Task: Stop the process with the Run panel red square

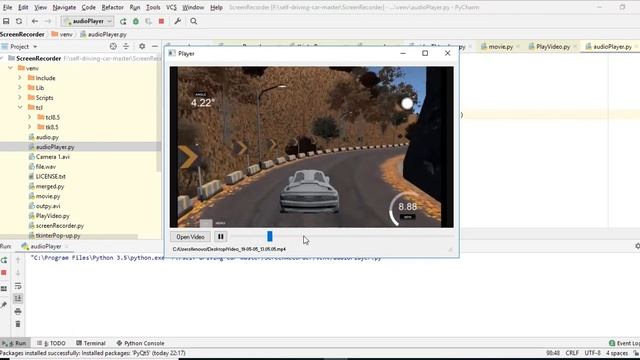Action: point(4,273)
